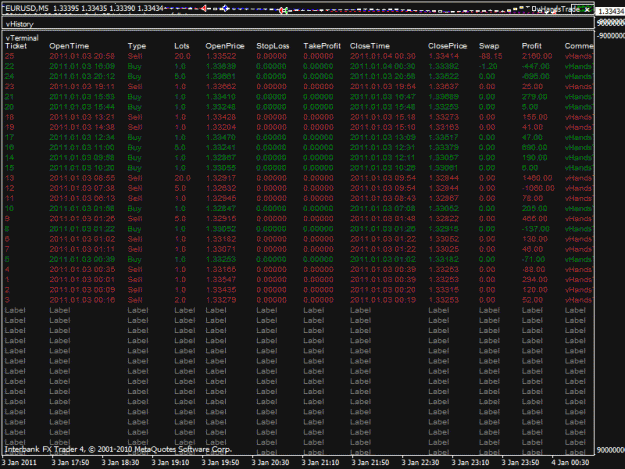Click profit value -88.00
The width and height of the screenshot is (625, 469).
click(534, 270)
